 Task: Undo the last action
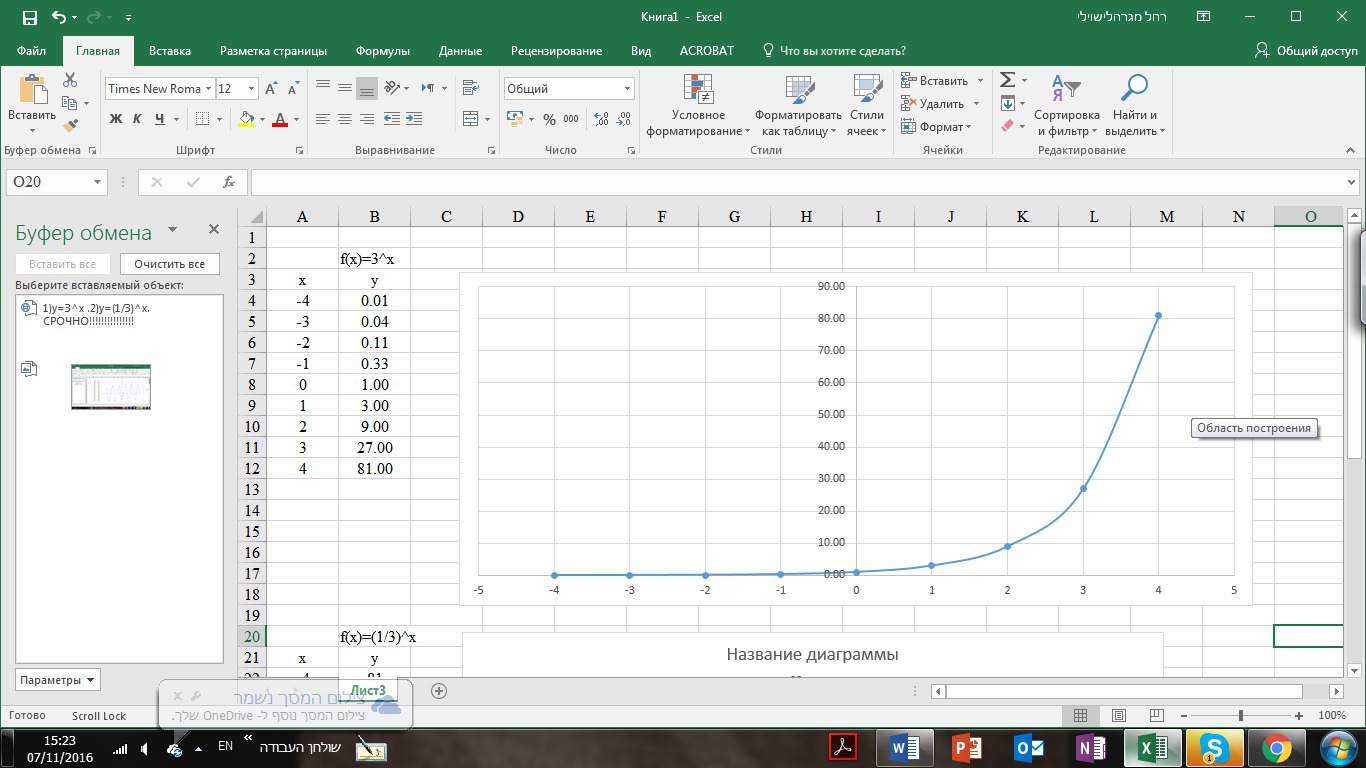[59, 17]
